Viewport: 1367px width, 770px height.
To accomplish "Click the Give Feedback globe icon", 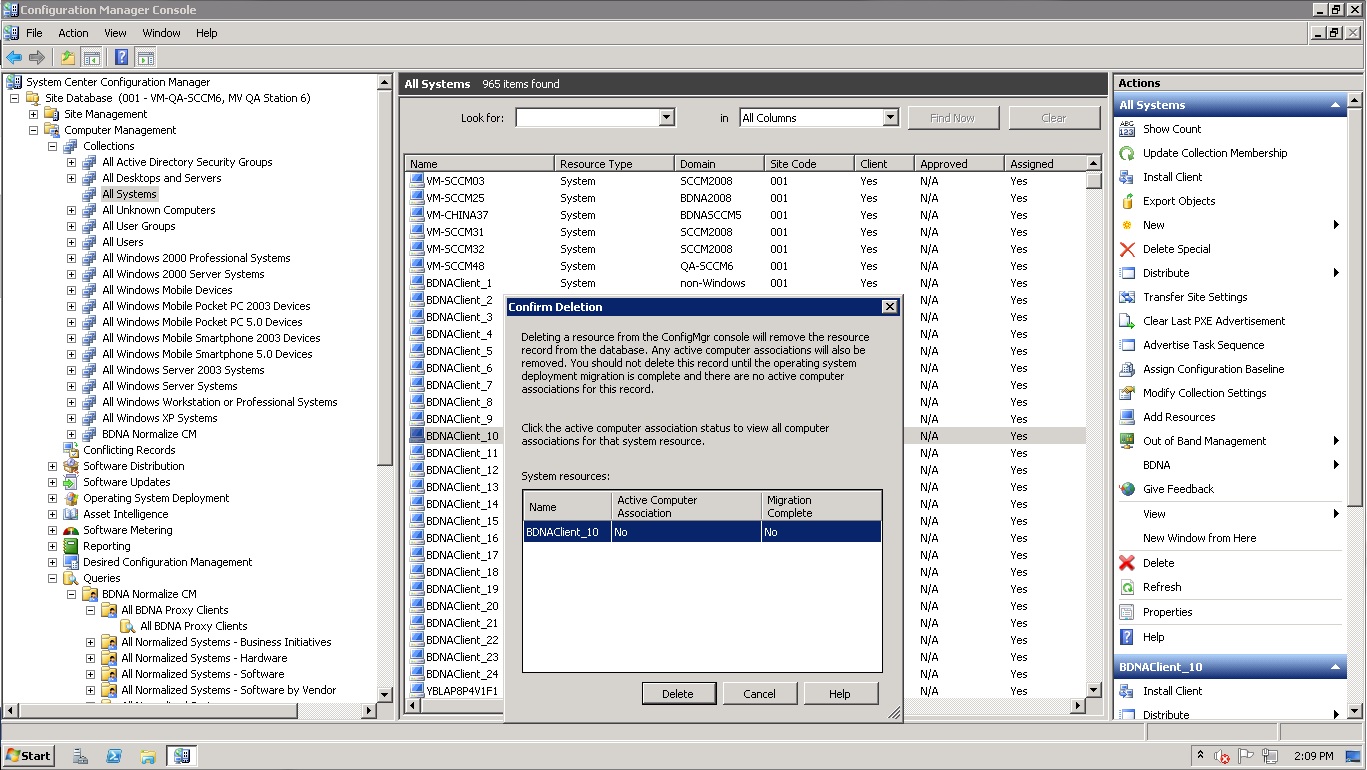I will (1127, 489).
